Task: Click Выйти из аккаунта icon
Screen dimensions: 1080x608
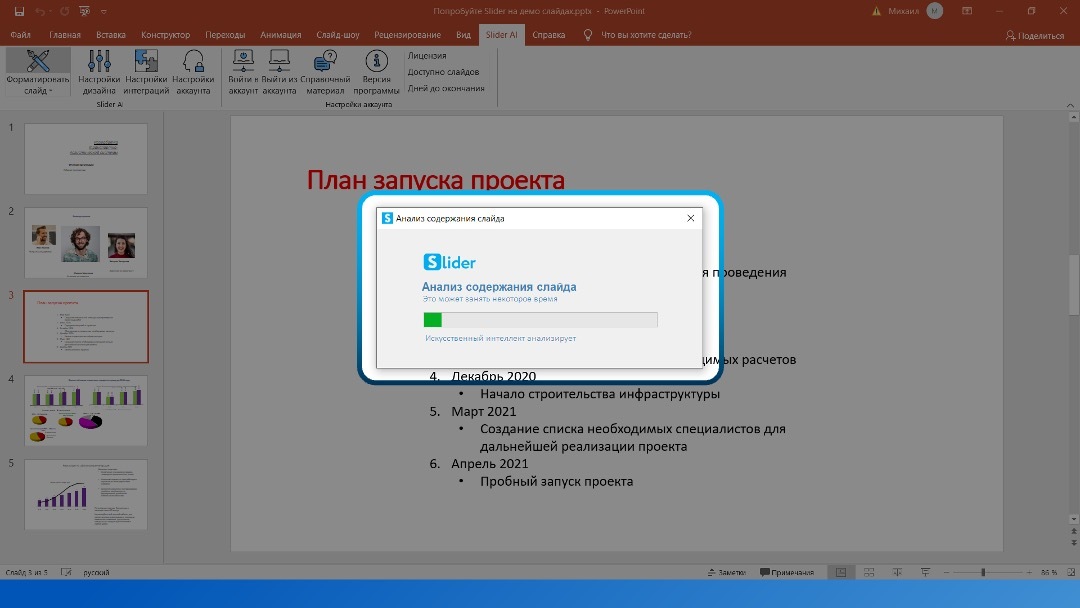Action: (279, 62)
